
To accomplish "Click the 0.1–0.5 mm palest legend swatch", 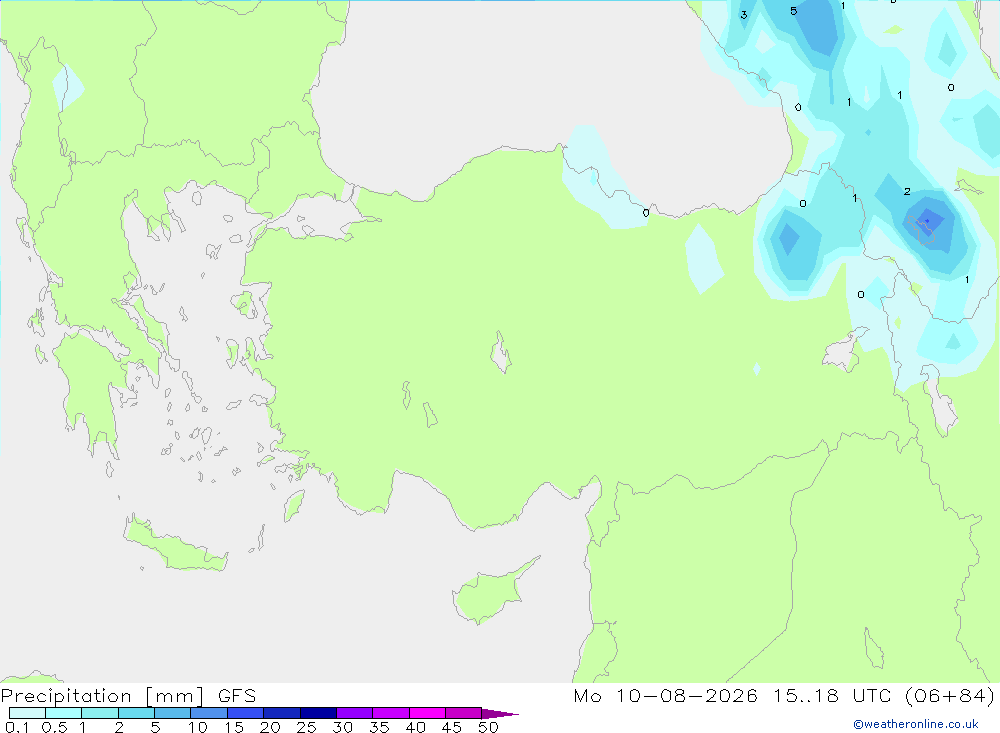I will click(x=27, y=713).
